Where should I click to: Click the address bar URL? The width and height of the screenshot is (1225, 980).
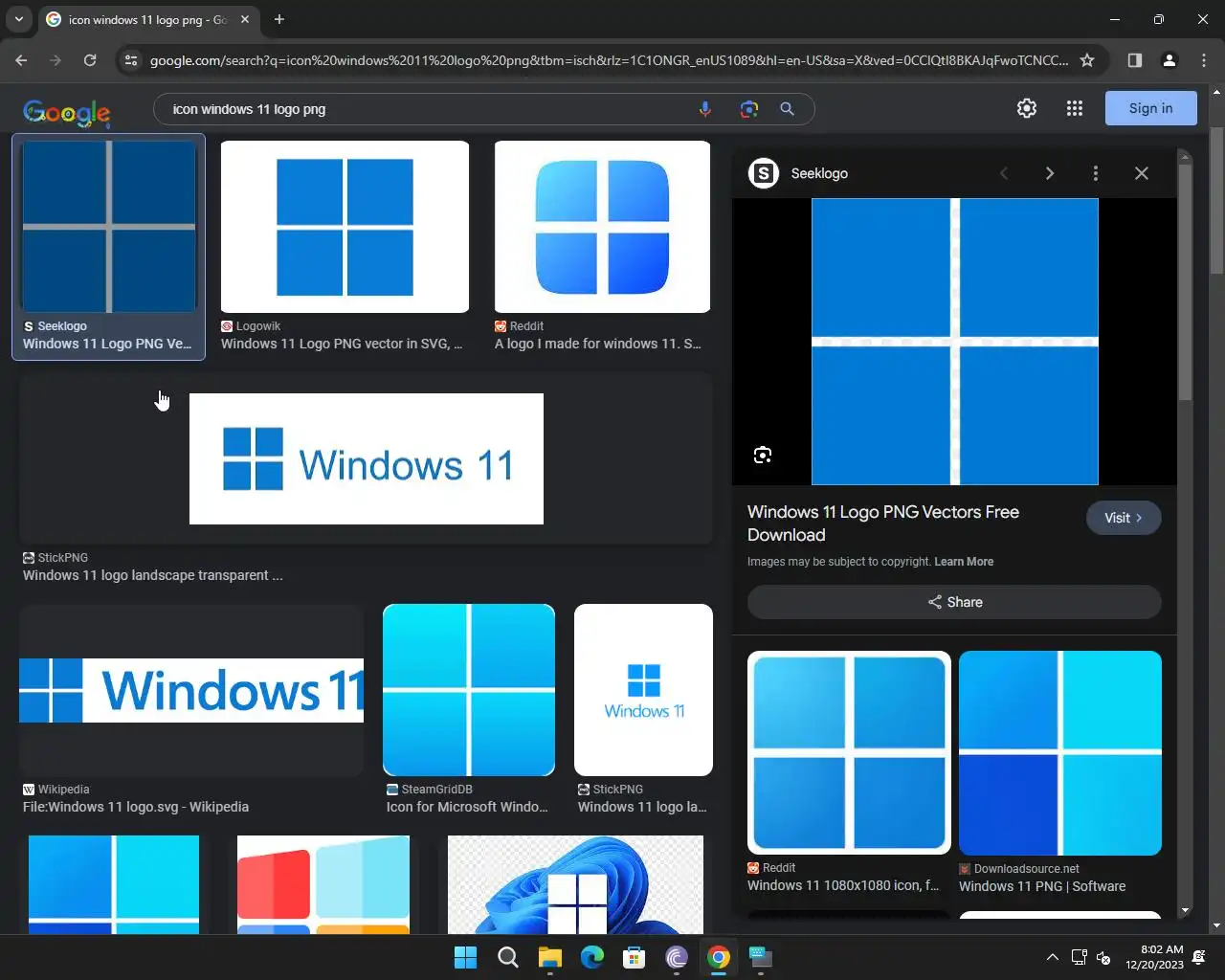point(609,60)
